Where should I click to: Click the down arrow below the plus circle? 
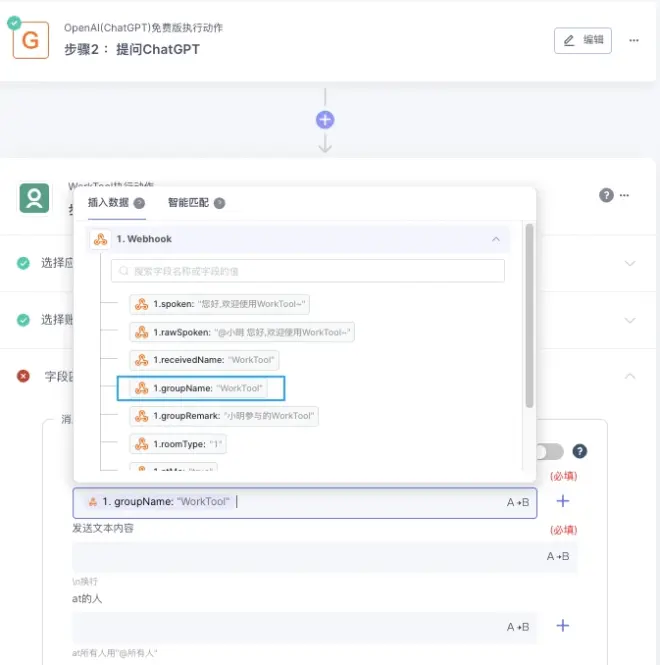(325, 143)
